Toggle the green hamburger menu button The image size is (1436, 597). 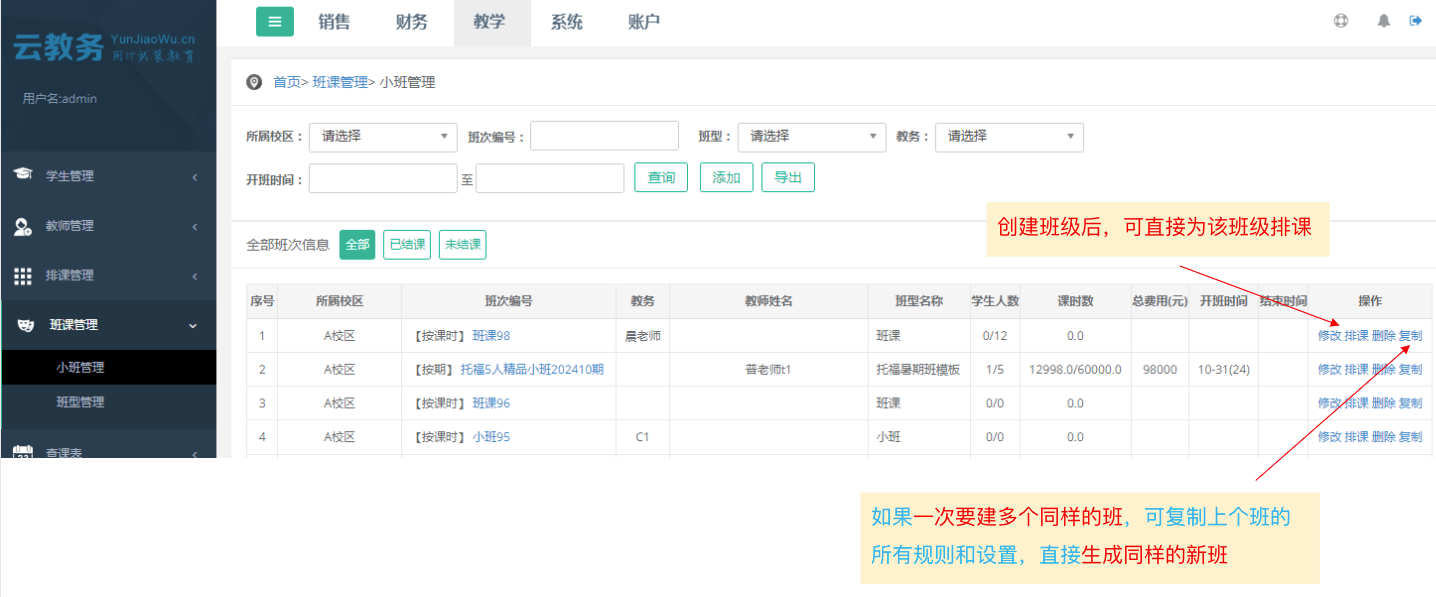pos(275,21)
